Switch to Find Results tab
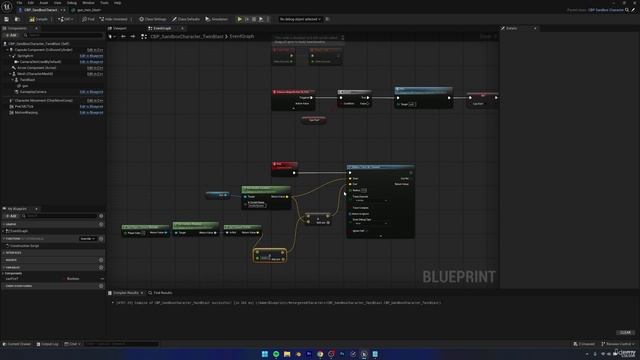This screenshot has width=640, height=360. [160, 293]
